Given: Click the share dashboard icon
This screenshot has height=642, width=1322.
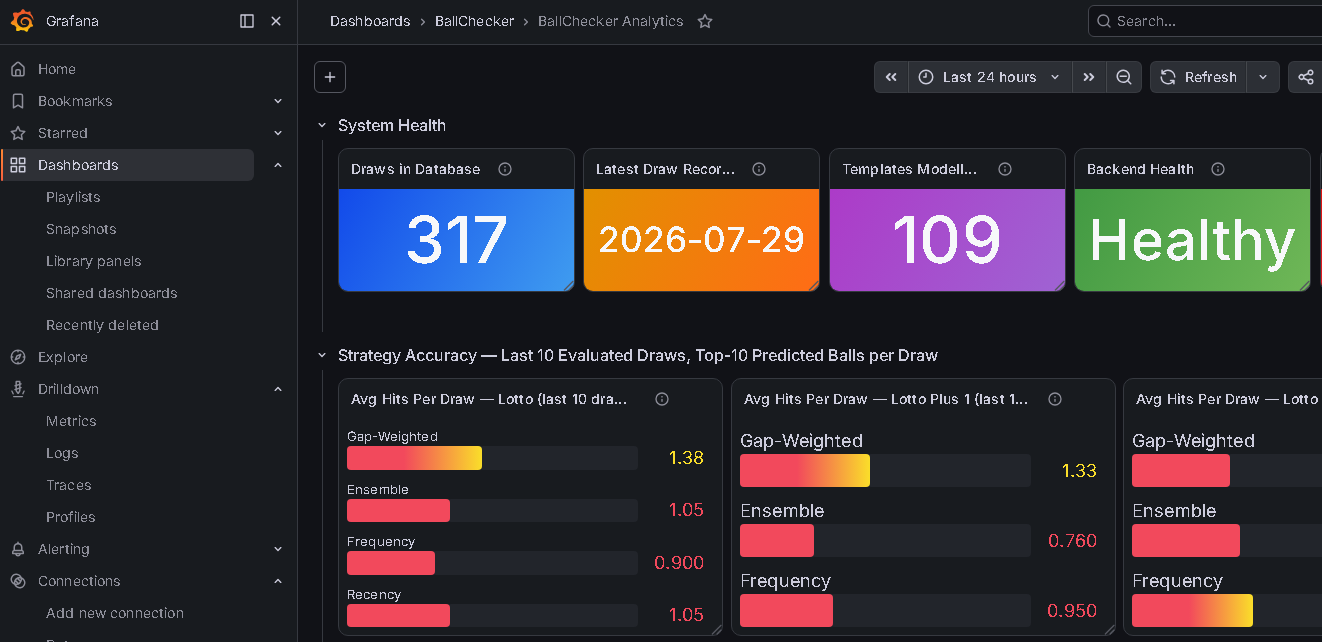Looking at the screenshot, I should pos(1305,77).
